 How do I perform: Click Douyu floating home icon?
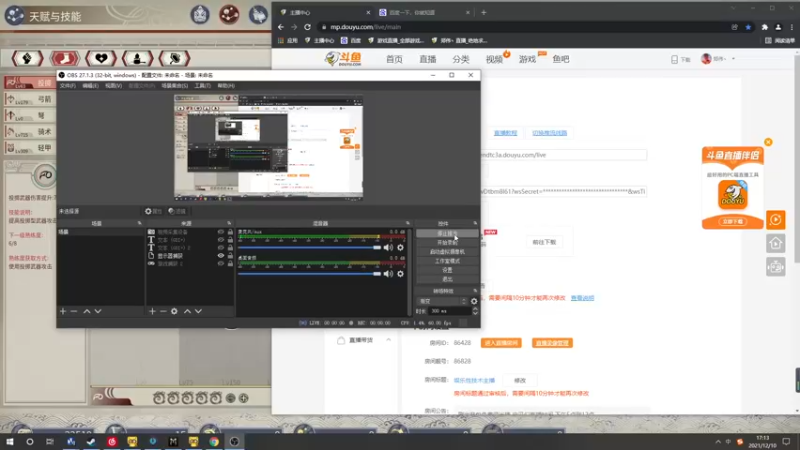[776, 243]
